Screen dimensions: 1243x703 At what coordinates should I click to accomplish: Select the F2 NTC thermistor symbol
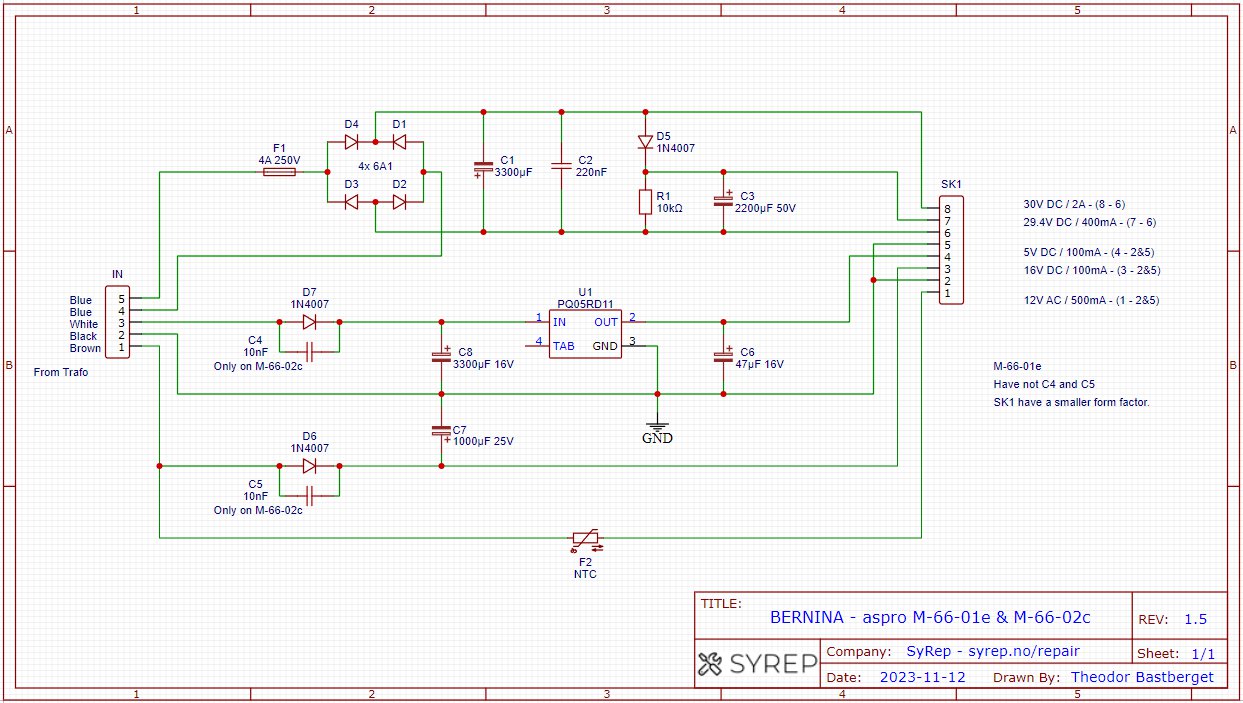585,539
